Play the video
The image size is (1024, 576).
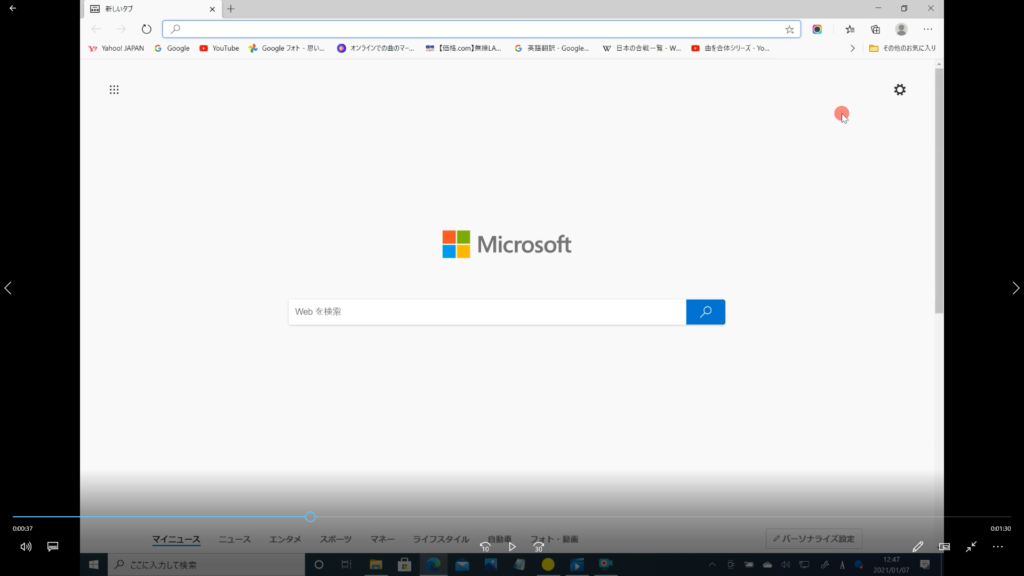[x=512, y=547]
